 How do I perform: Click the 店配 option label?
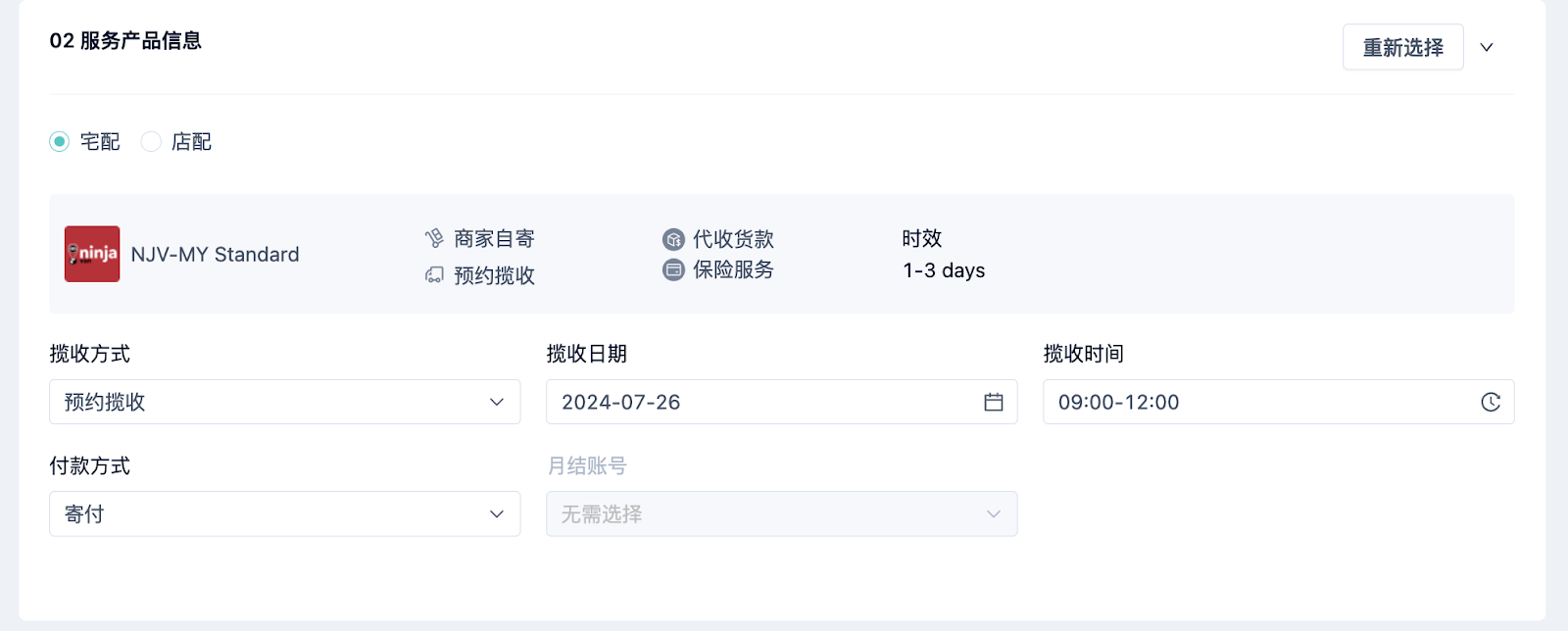191,142
